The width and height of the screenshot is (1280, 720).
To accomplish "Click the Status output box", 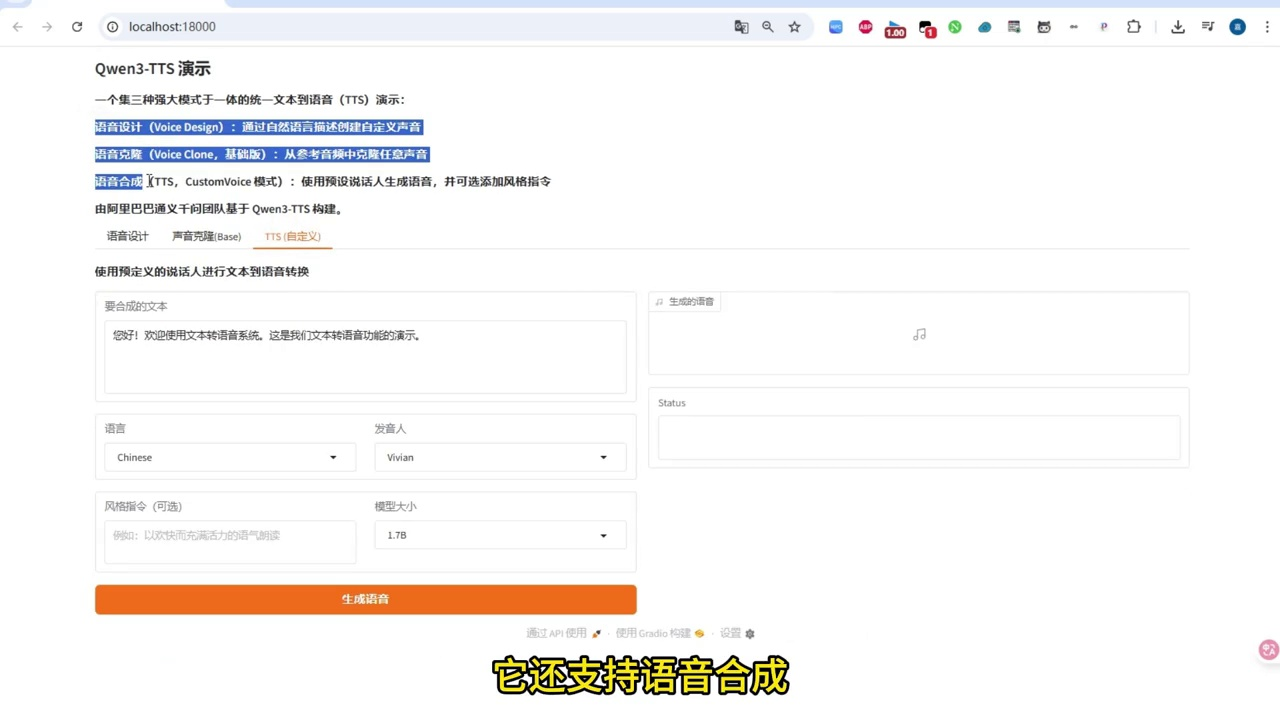I will click(x=918, y=437).
